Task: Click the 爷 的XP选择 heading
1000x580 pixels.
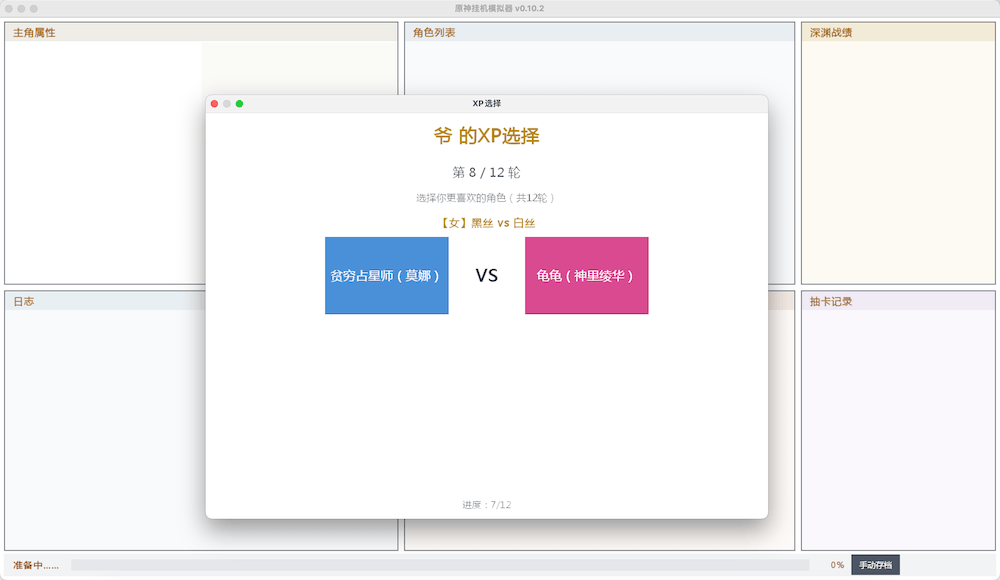Action: click(x=487, y=135)
